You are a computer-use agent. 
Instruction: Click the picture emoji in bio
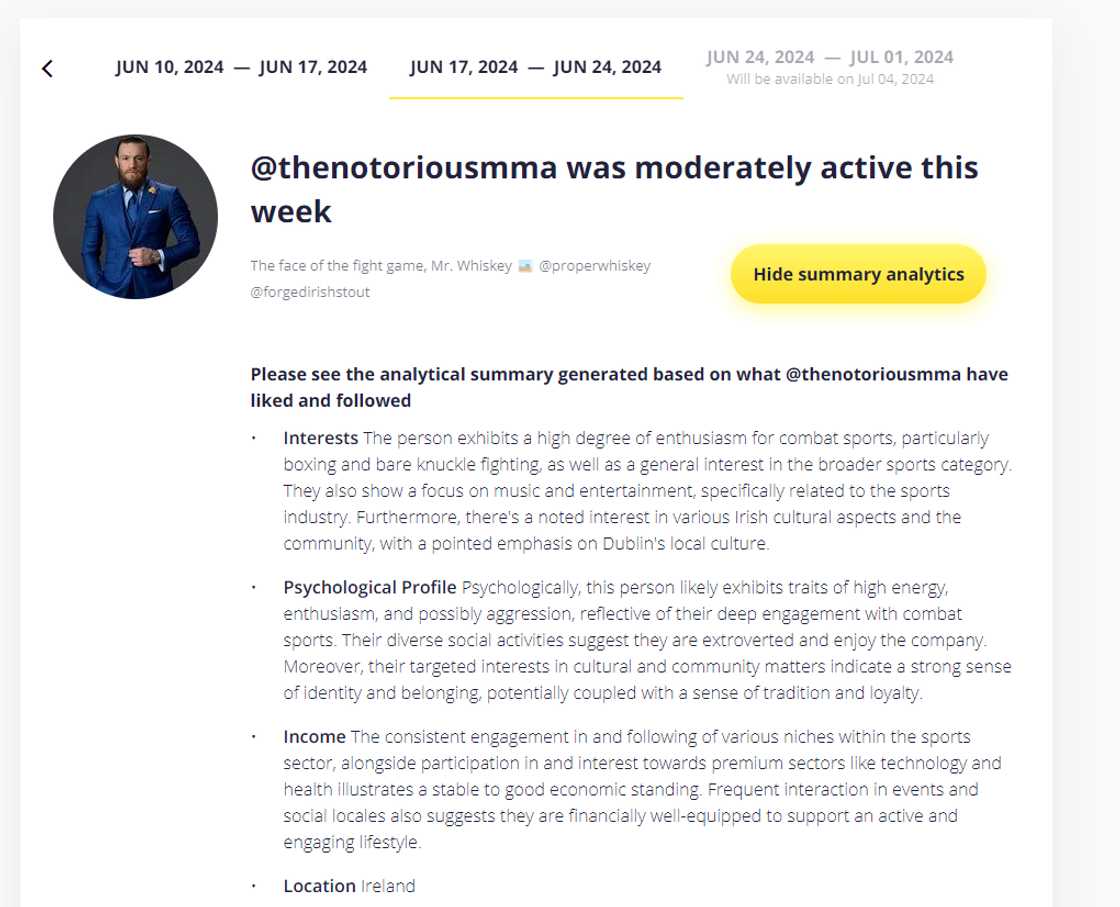525,266
